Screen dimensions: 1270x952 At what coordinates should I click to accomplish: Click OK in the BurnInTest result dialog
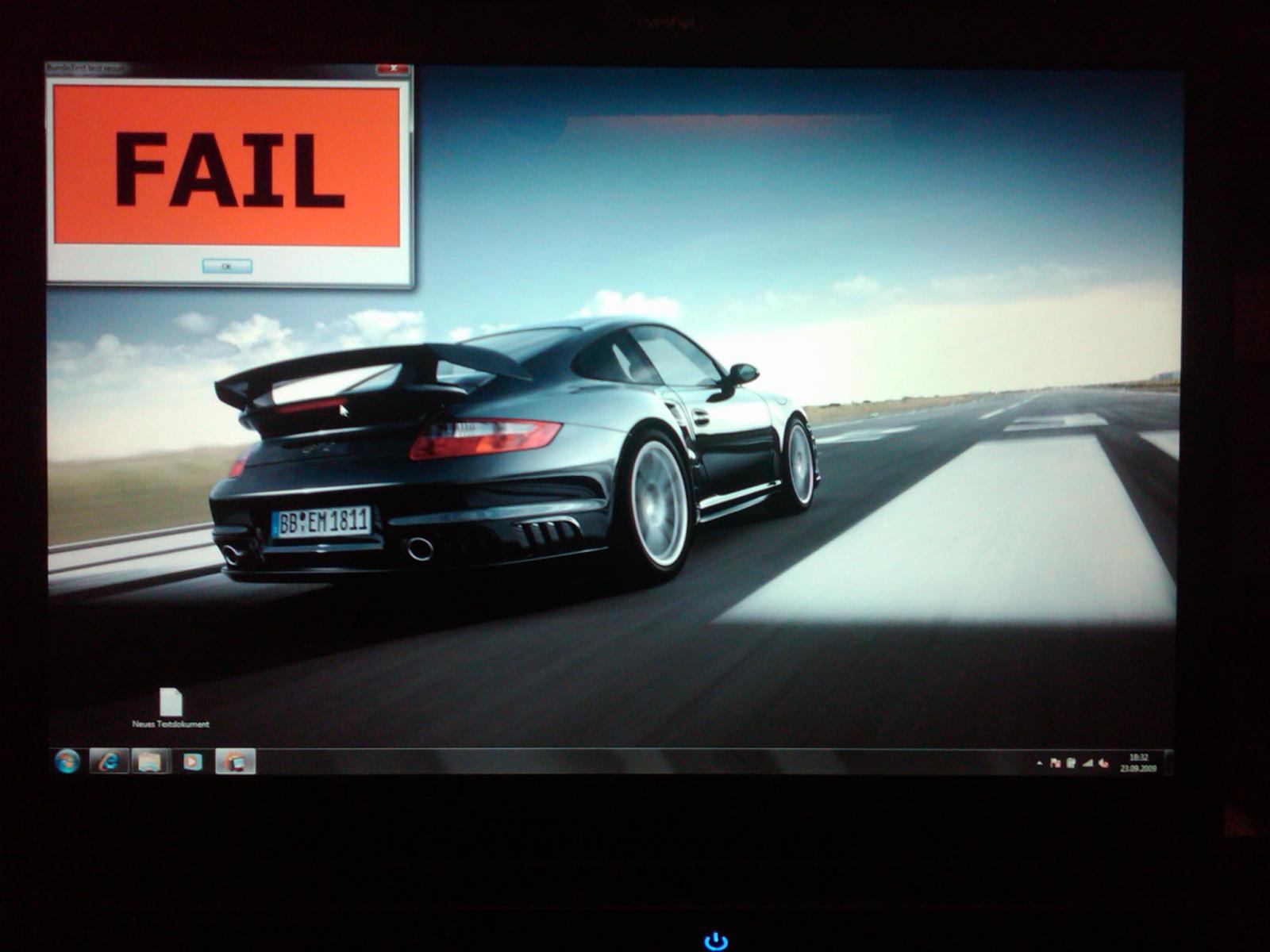[227, 267]
